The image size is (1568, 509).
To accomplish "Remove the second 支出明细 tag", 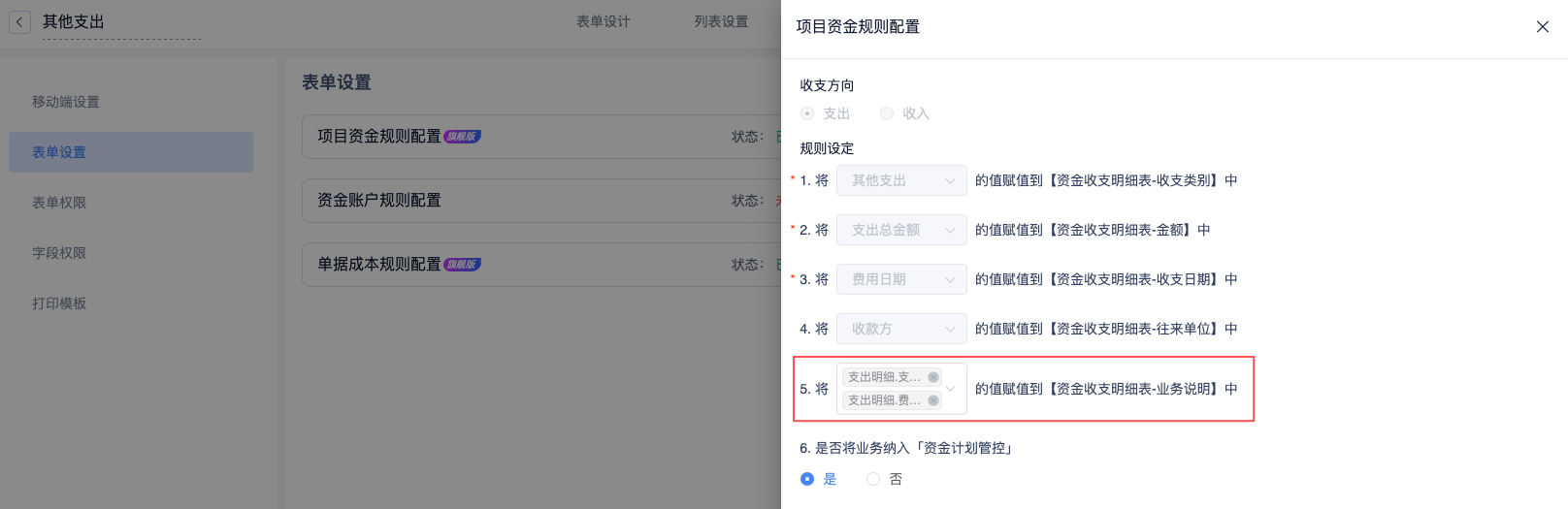I will 933,400.
